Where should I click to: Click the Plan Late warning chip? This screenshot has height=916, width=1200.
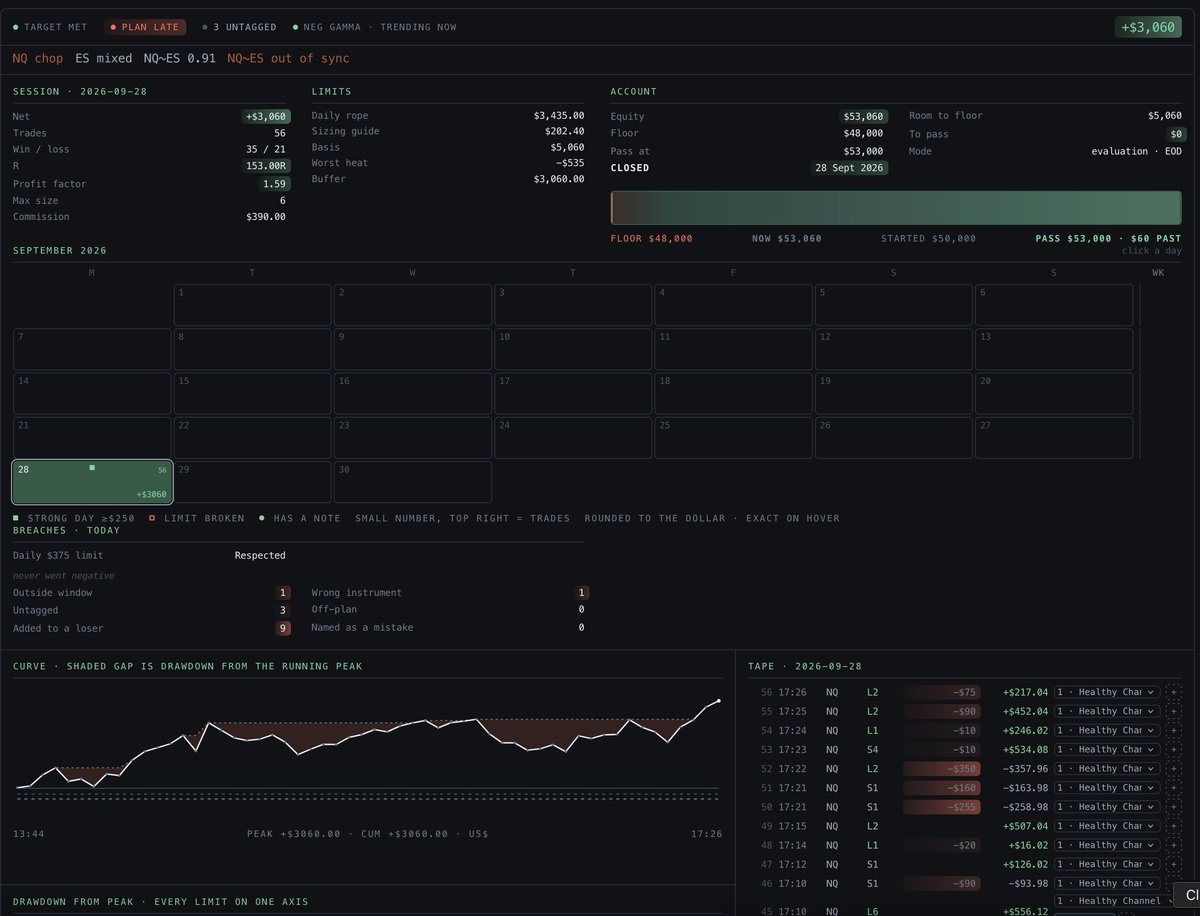144,27
